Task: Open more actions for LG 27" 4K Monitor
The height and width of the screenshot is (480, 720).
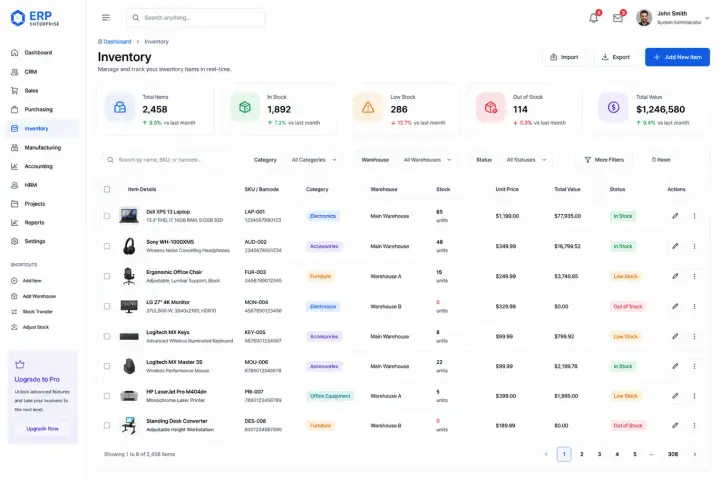Action: coord(694,306)
